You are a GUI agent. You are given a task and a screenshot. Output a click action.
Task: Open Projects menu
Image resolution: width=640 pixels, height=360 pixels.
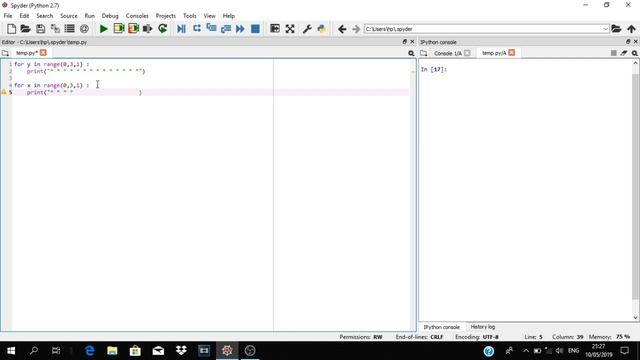(165, 16)
